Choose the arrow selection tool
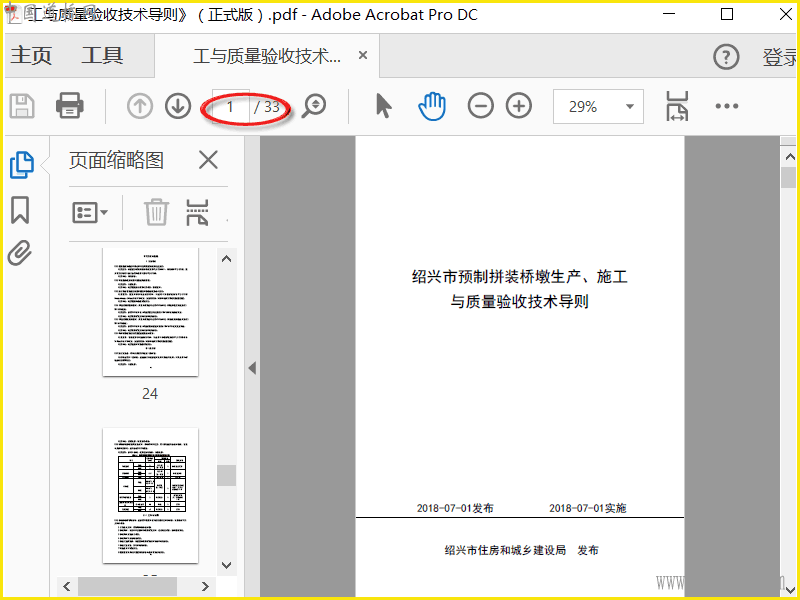The height and width of the screenshot is (600, 800). pos(384,106)
